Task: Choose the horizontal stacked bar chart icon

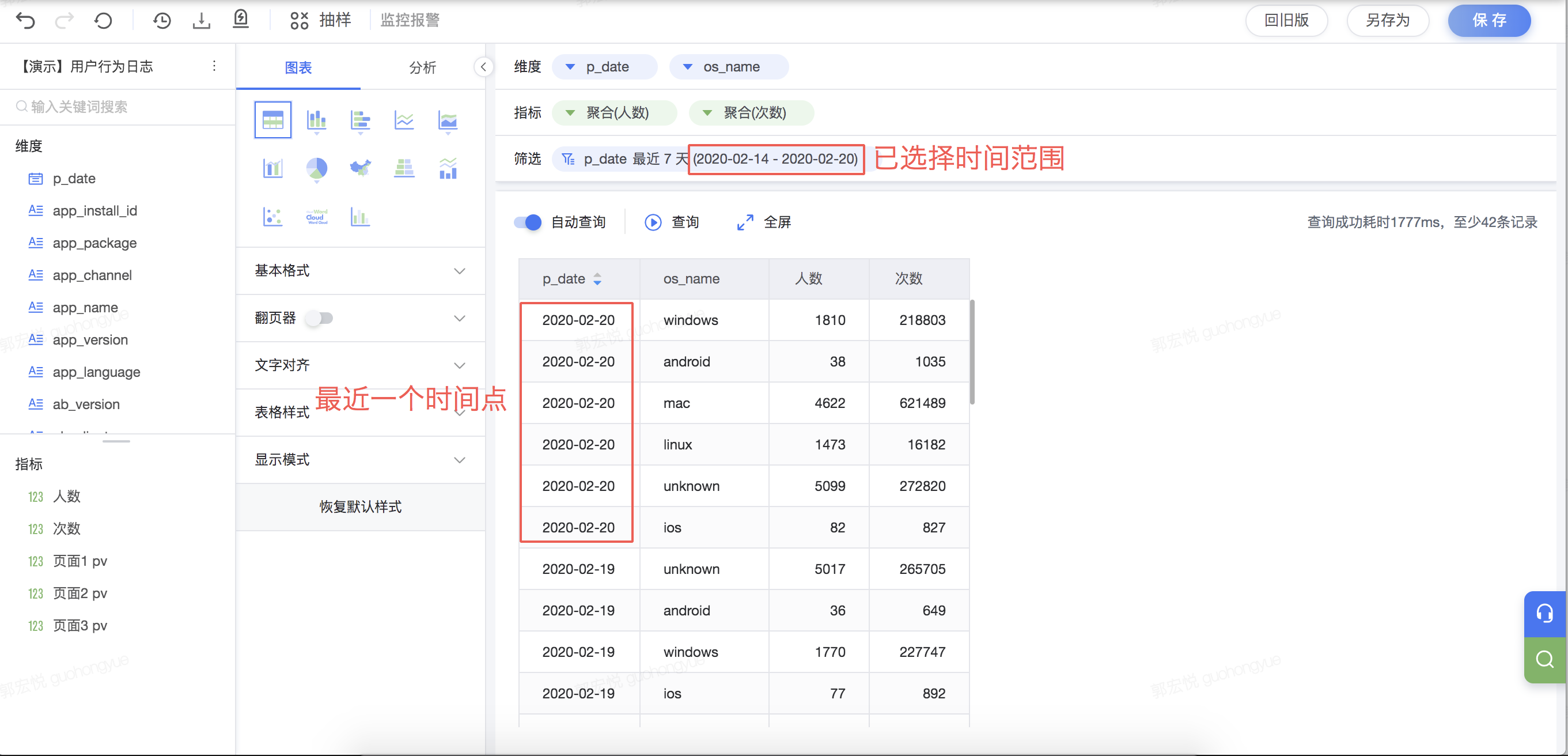Action: (x=361, y=120)
